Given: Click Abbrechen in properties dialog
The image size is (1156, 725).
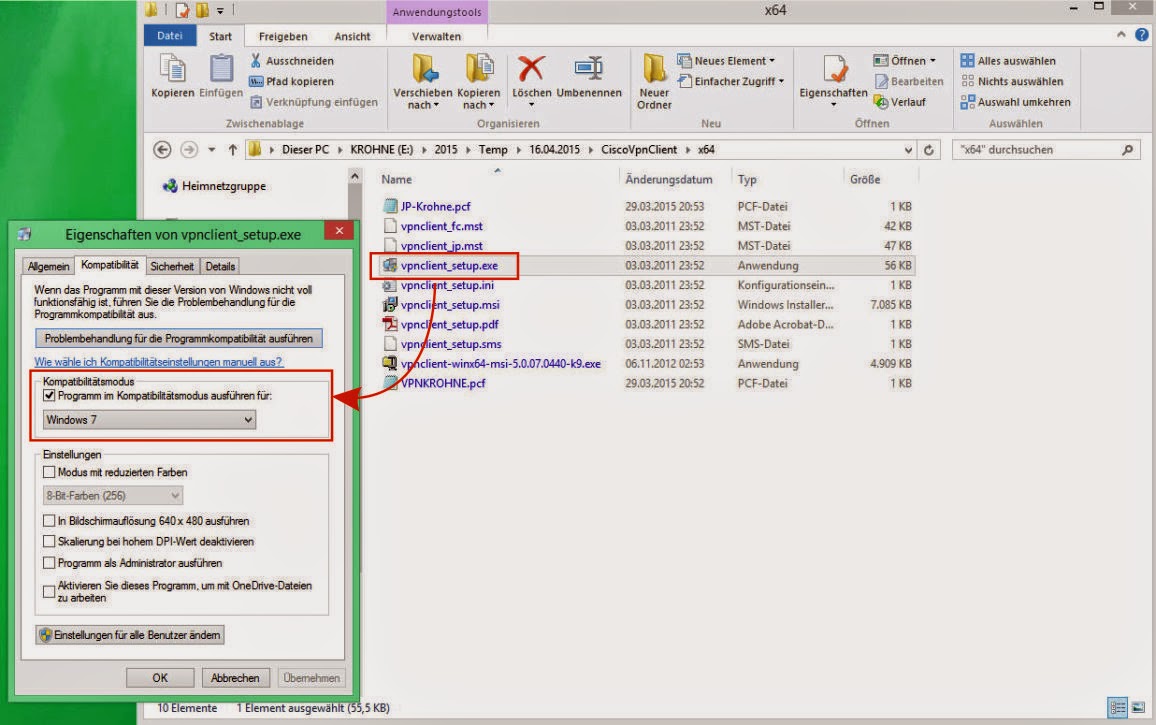Looking at the screenshot, I should pos(235,678).
